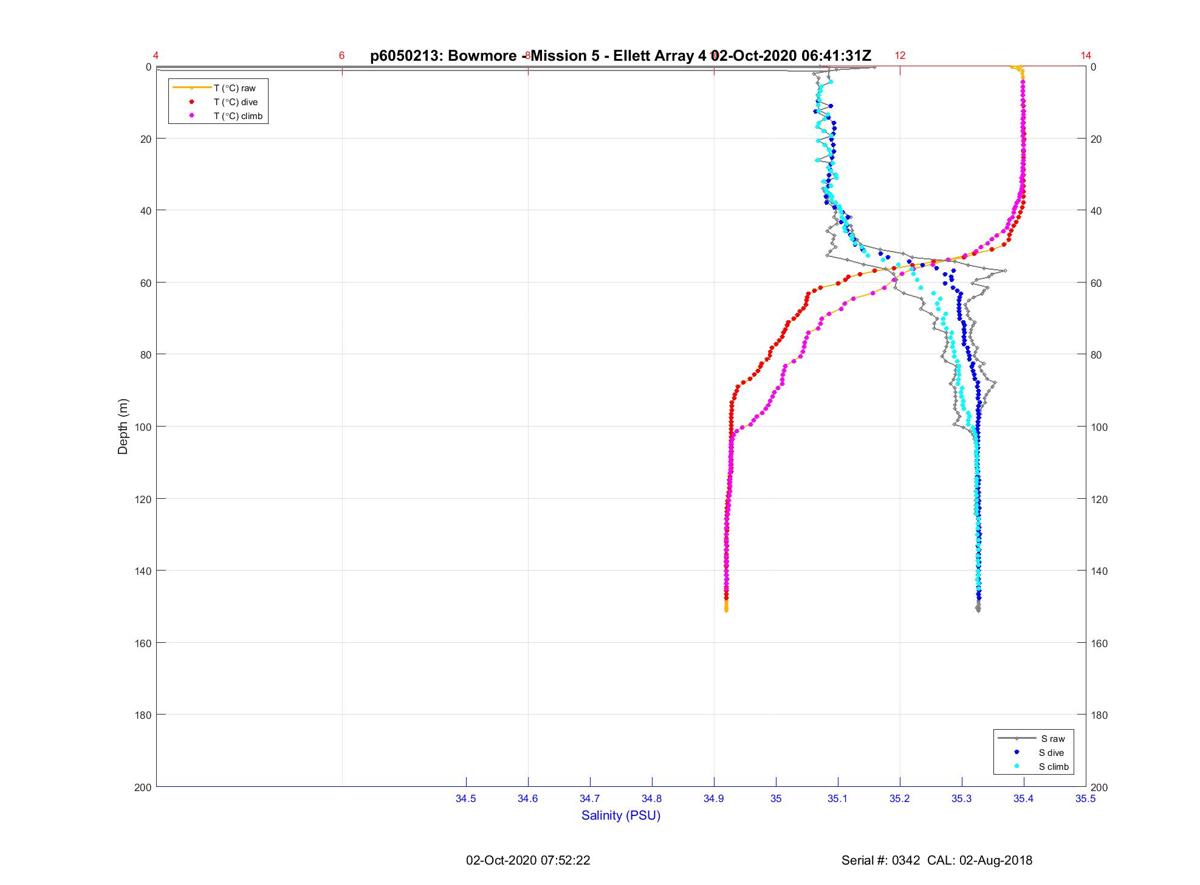
Task: Click the plot title 'p6050213: Bowmore Mission 5'
Action: click(620, 56)
